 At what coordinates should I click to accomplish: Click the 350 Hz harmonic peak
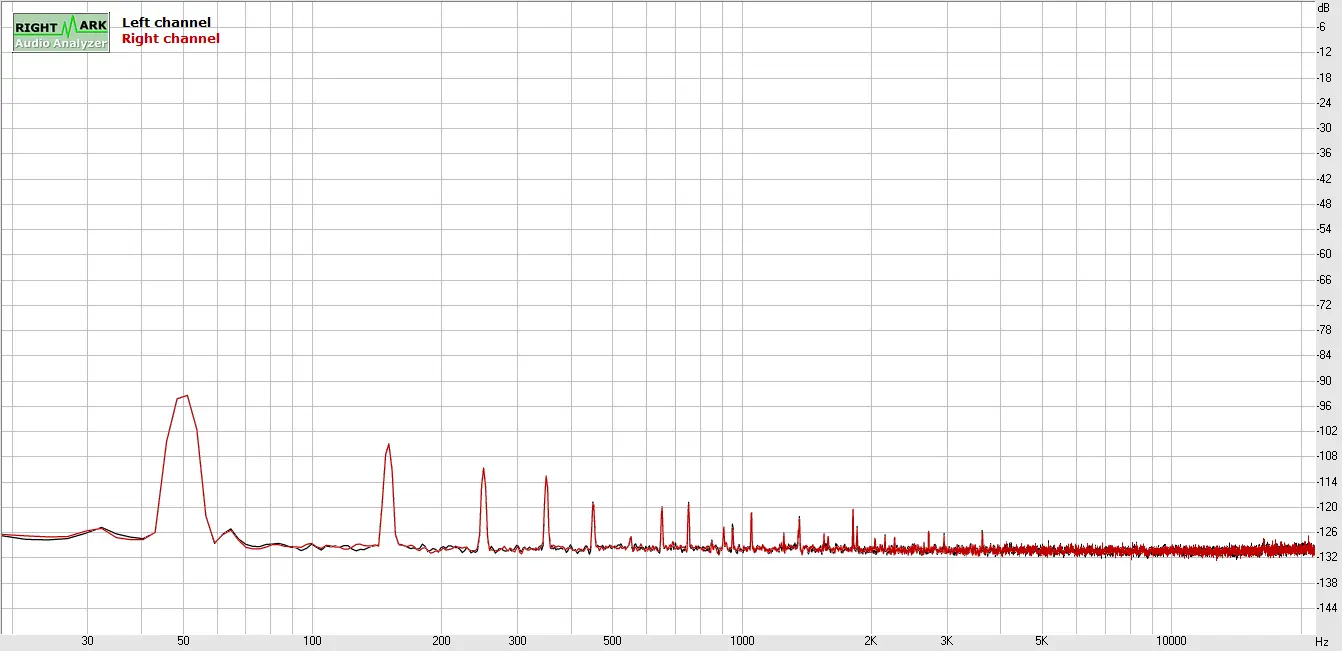pos(546,477)
